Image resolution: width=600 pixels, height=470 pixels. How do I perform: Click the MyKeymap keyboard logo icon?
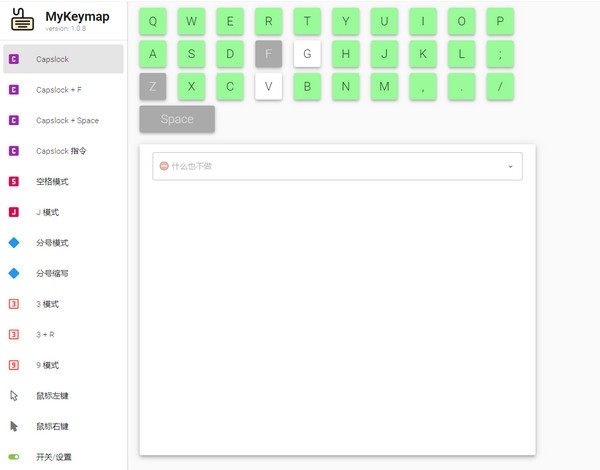click(x=21, y=20)
